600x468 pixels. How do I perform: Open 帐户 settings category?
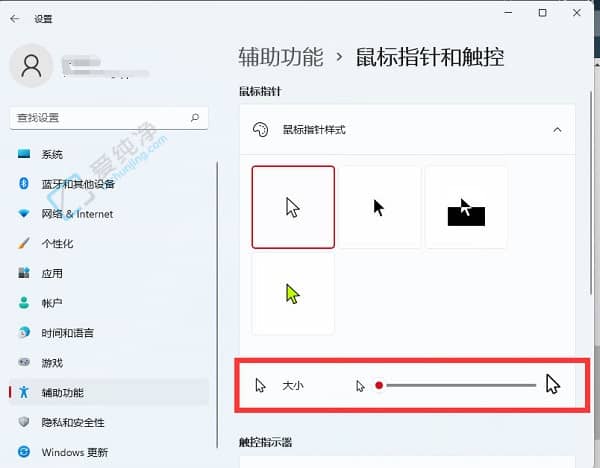coord(109,303)
